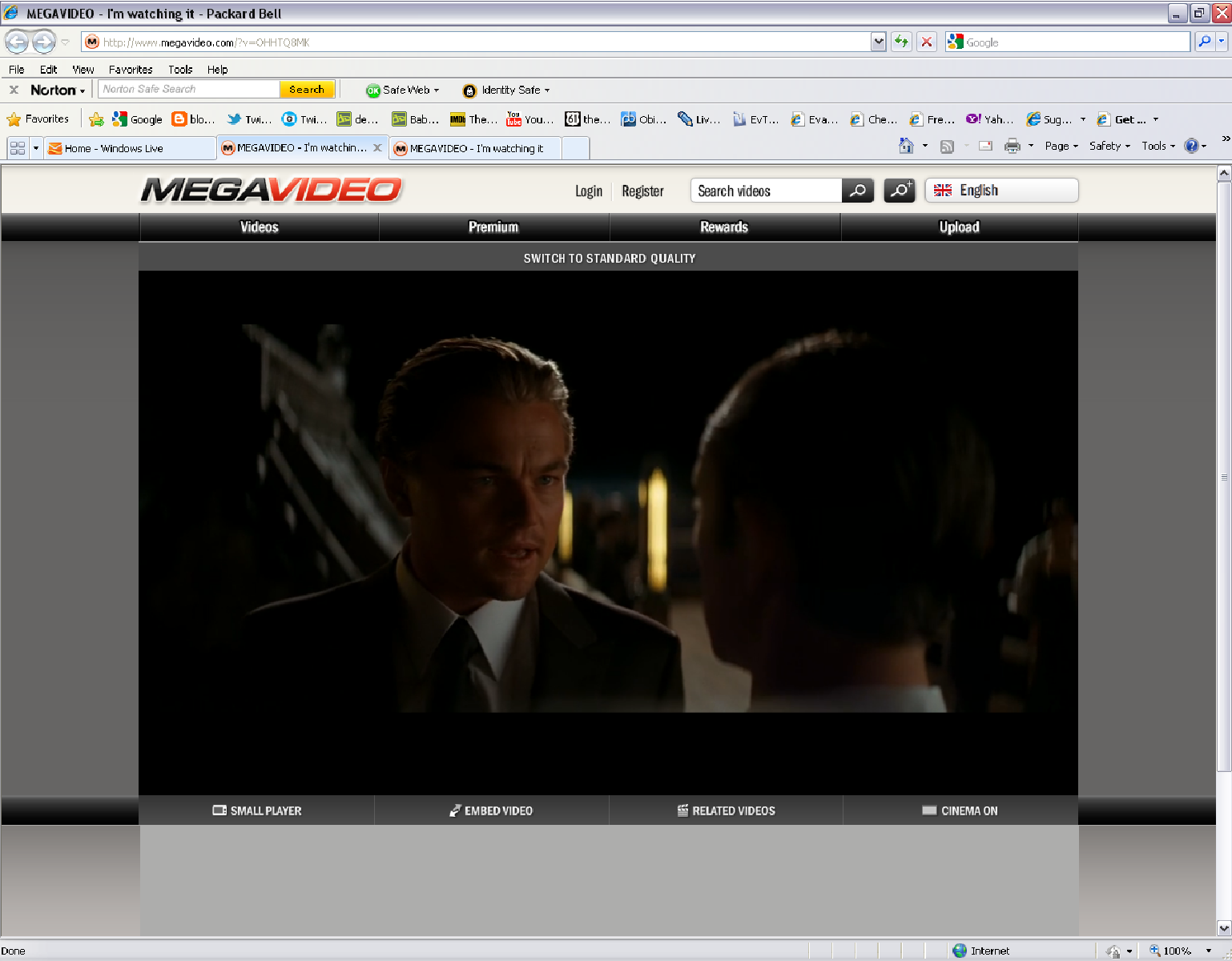Open the Quick Tabs list dropdown arrow
The image size is (1232, 961).
click(x=36, y=148)
